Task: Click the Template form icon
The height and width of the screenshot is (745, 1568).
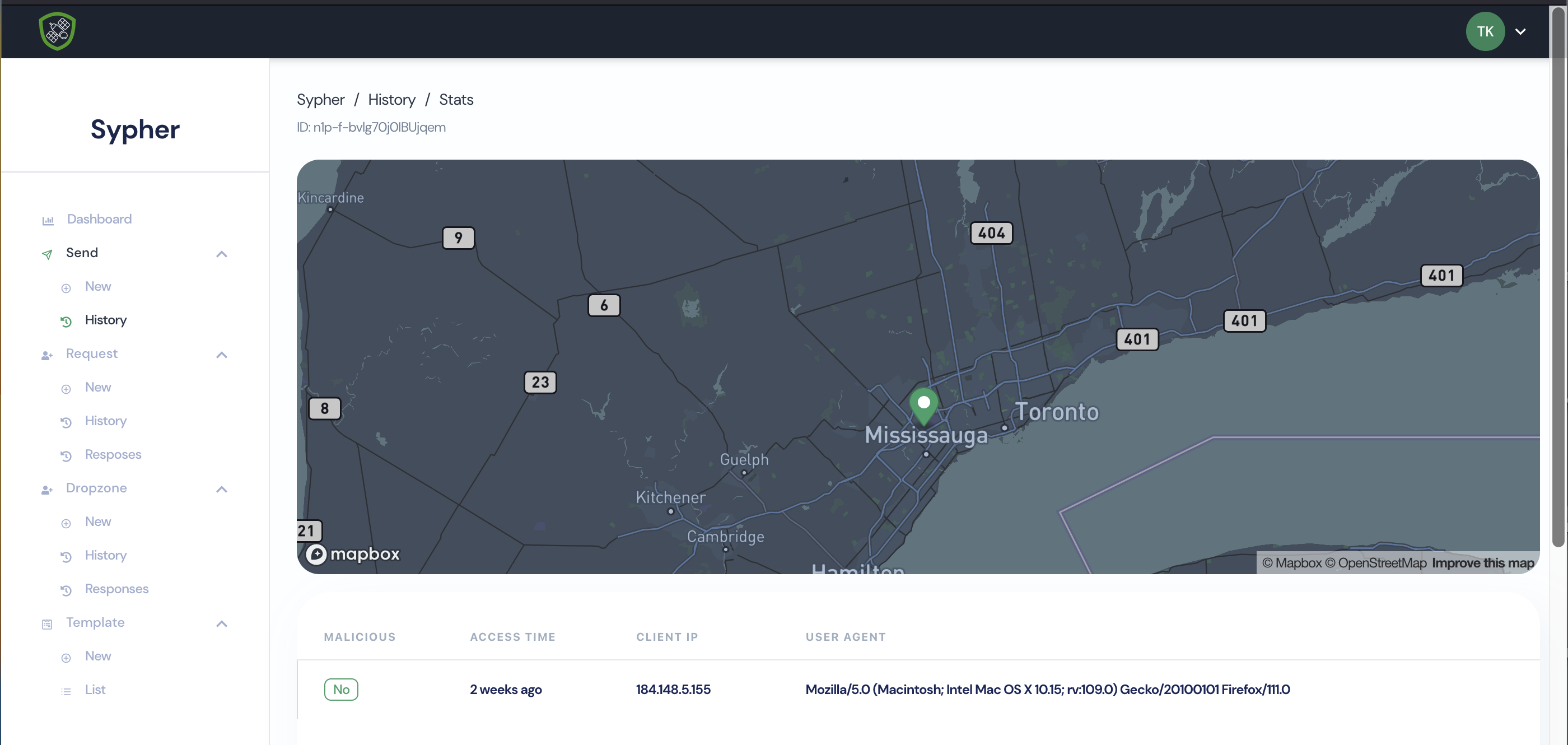Action: (47, 624)
